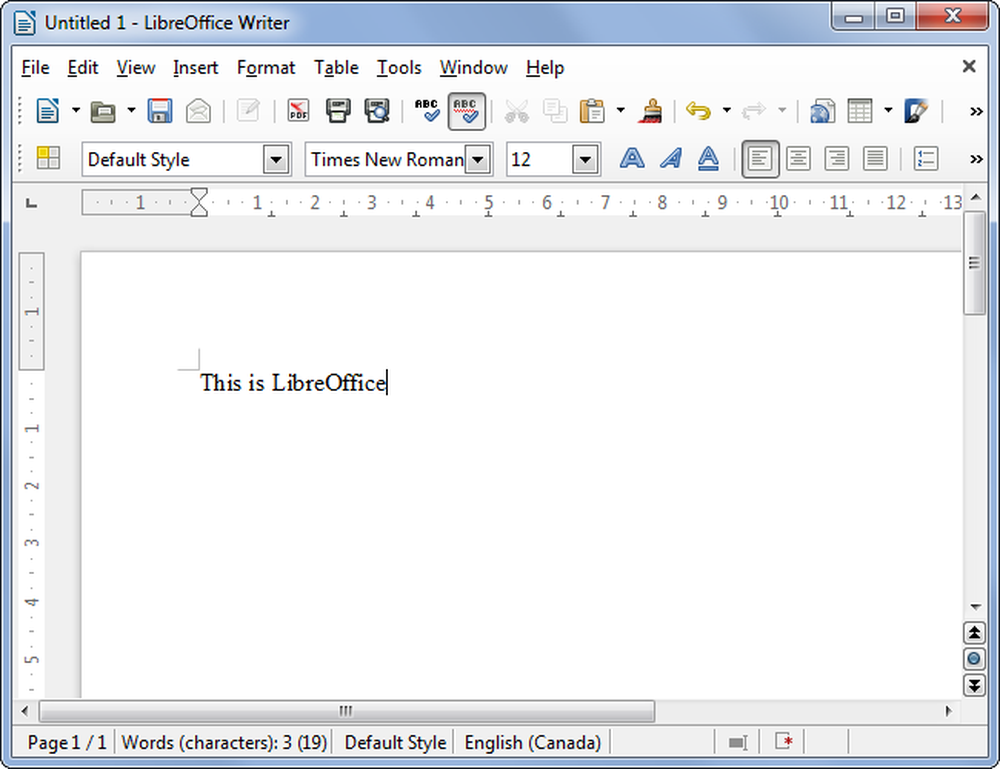Open Page Preview icon
Viewport: 1000px width, 769px height.
coord(377,111)
